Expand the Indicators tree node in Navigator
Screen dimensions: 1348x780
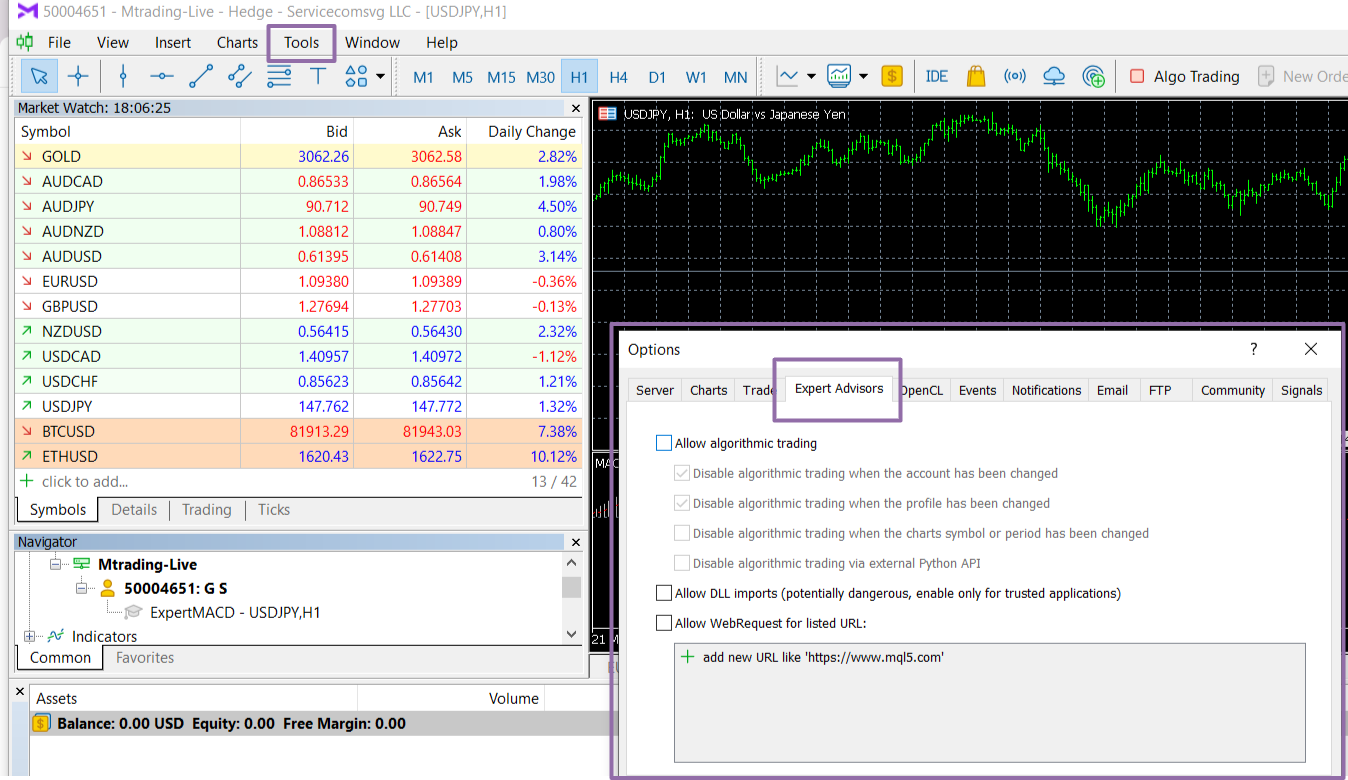[x=29, y=636]
